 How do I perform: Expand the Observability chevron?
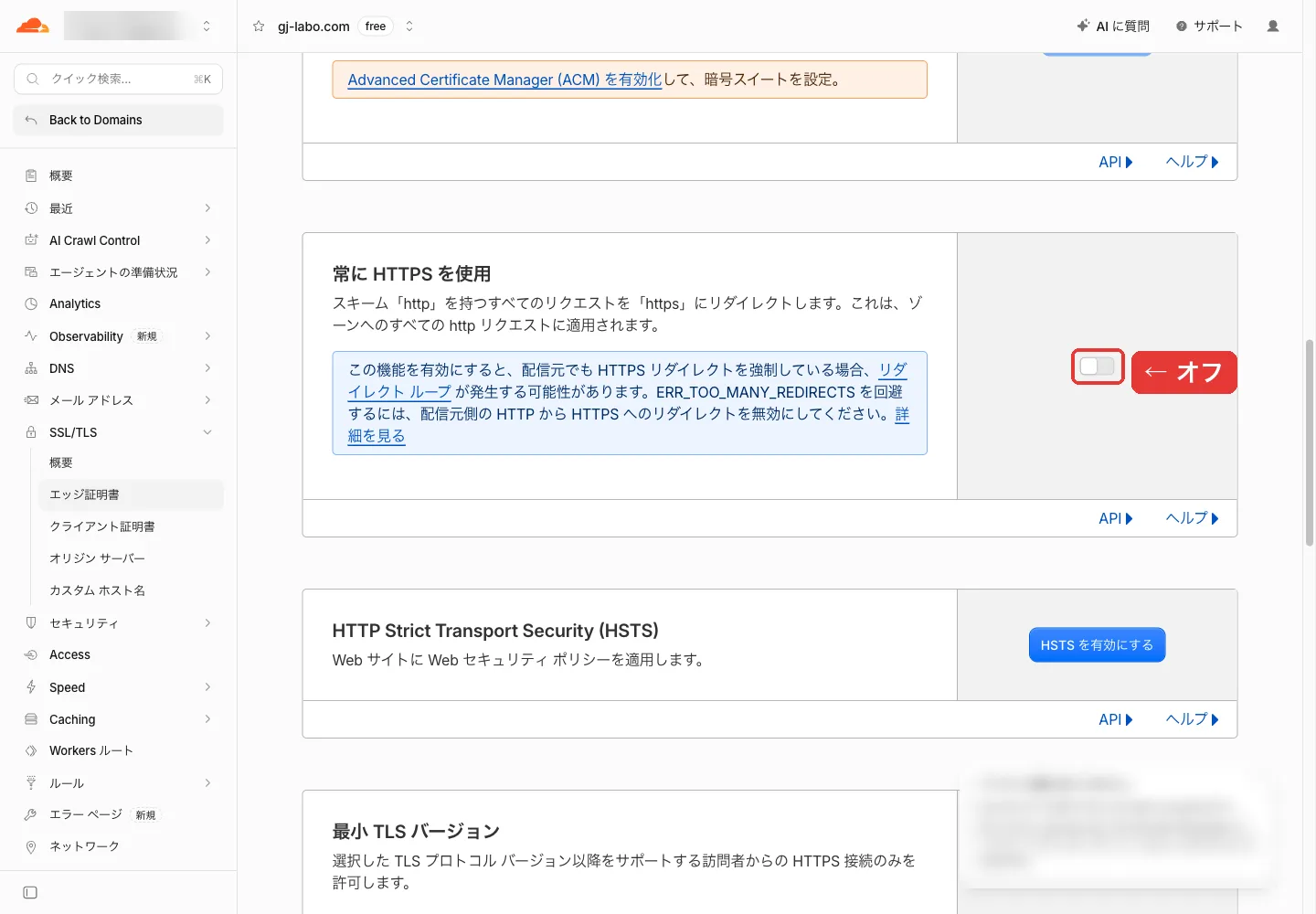pyautogui.click(x=208, y=336)
